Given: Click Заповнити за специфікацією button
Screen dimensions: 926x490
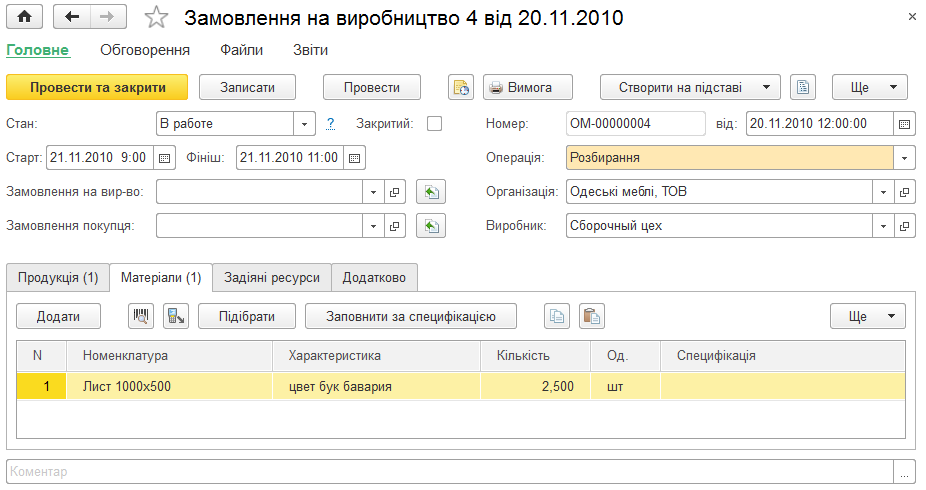Looking at the screenshot, I should (x=411, y=316).
